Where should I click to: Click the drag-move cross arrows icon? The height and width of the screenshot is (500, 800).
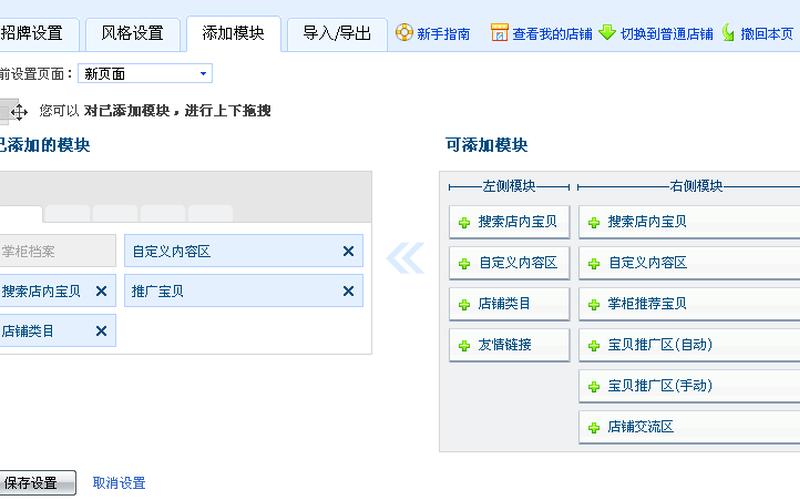tap(19, 112)
